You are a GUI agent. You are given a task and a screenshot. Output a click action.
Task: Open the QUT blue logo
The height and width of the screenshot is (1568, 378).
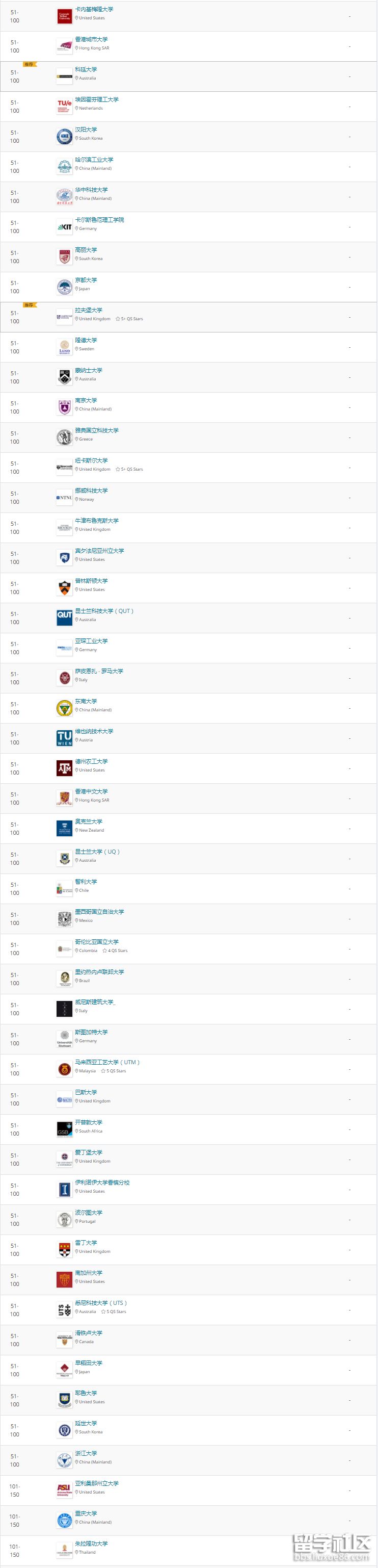[64, 618]
